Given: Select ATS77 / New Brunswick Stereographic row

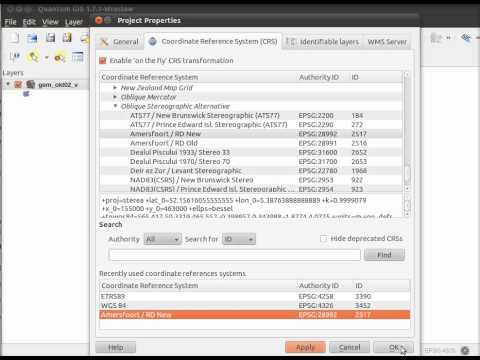Looking at the screenshot, I should coord(251,115).
